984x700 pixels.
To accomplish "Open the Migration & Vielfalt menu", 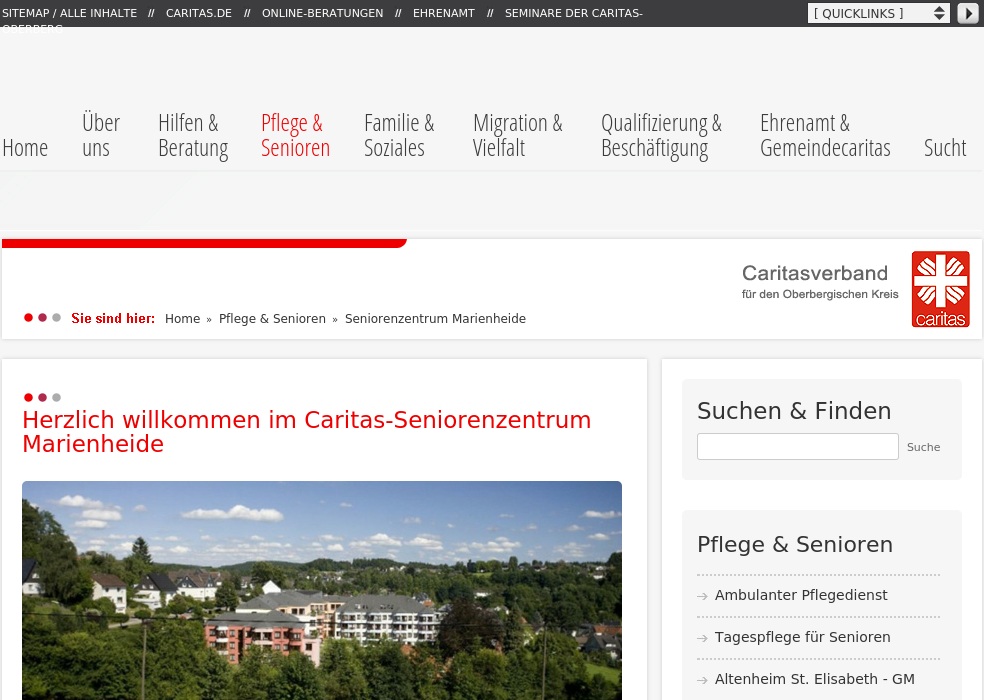I will pos(517,134).
